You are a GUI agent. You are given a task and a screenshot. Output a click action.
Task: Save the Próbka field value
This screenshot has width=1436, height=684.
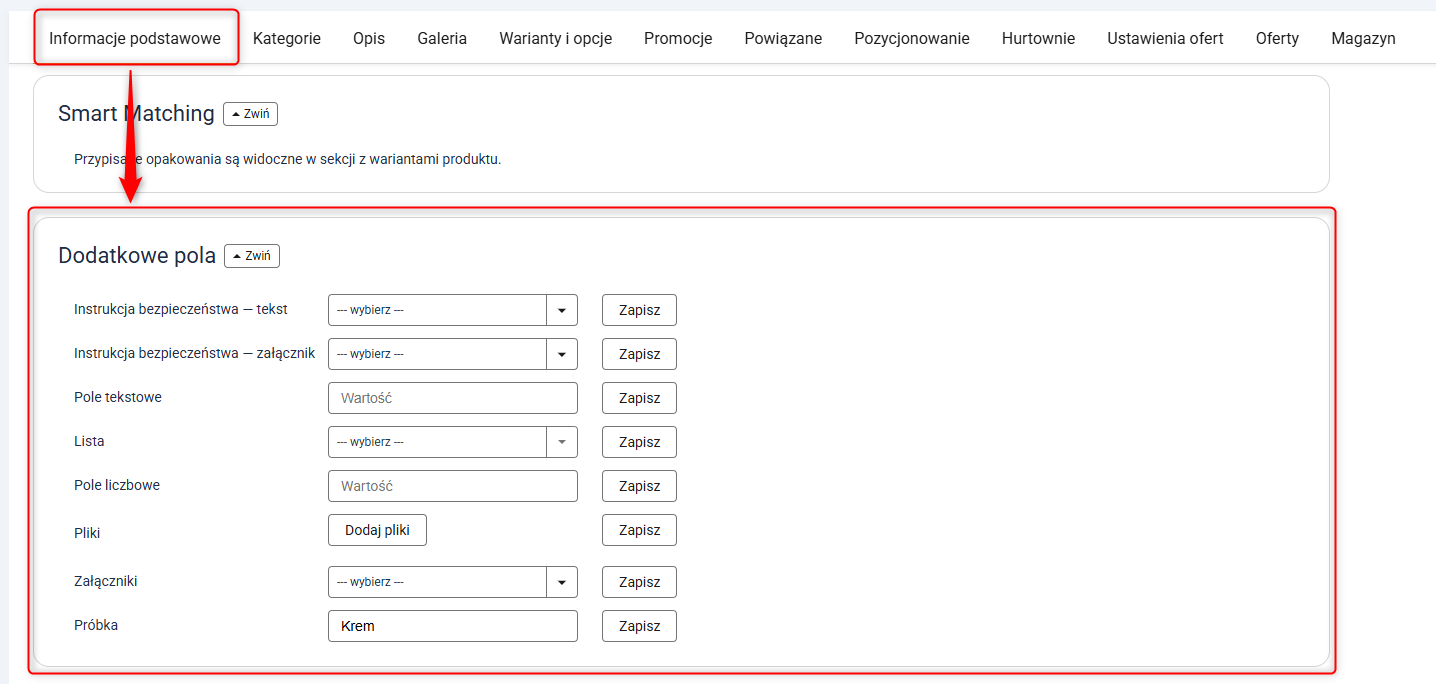coord(639,626)
